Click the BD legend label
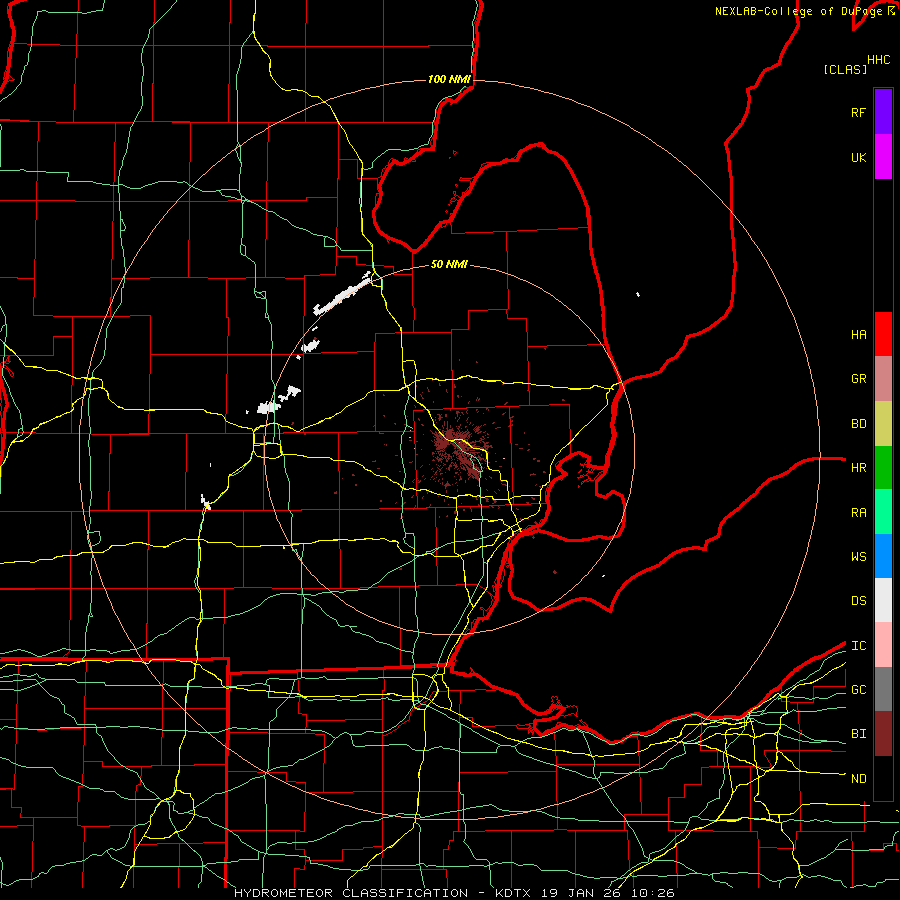Viewport: 900px width, 900px height. tap(858, 424)
